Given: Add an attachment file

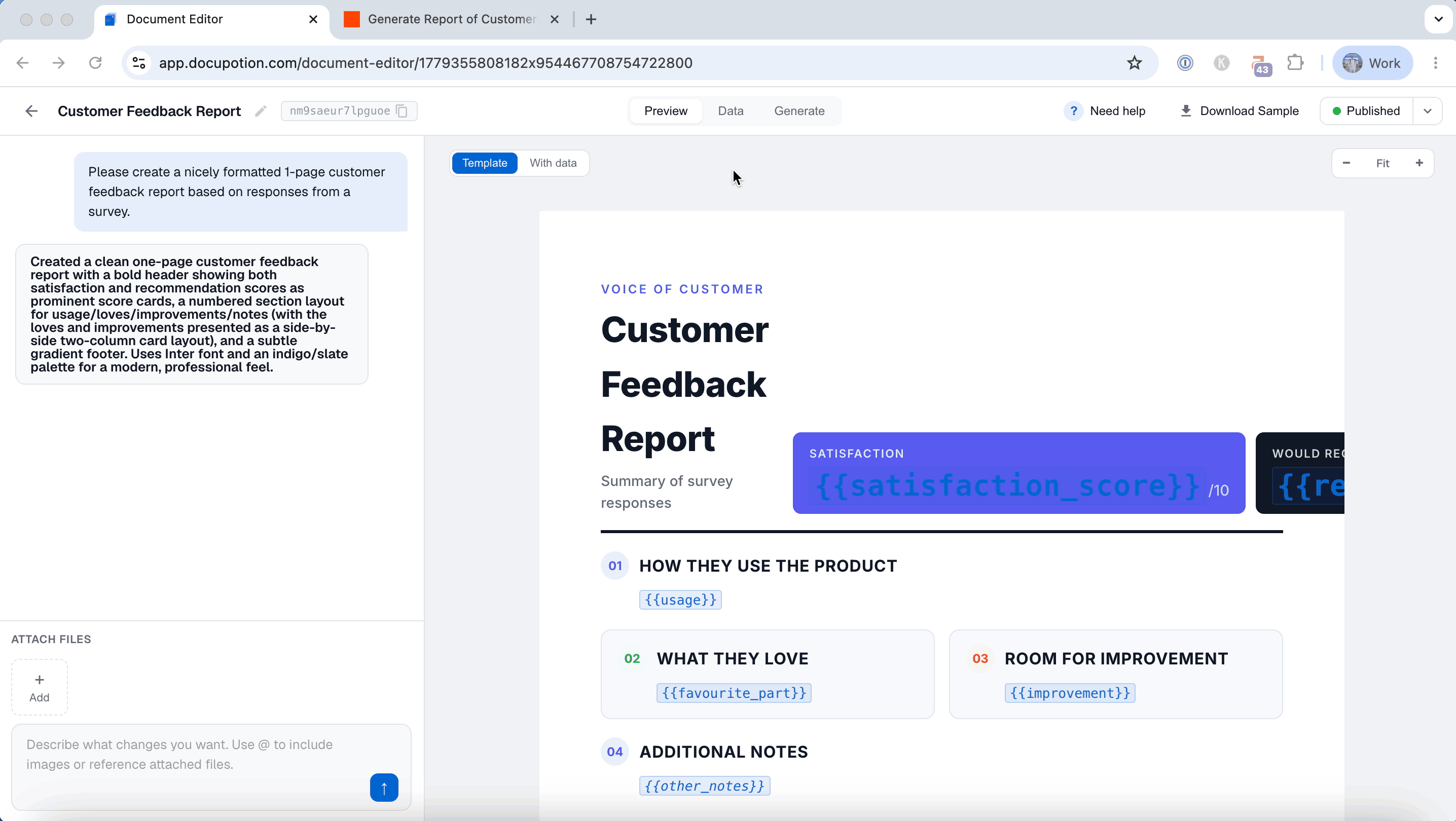Looking at the screenshot, I should click(x=40, y=687).
